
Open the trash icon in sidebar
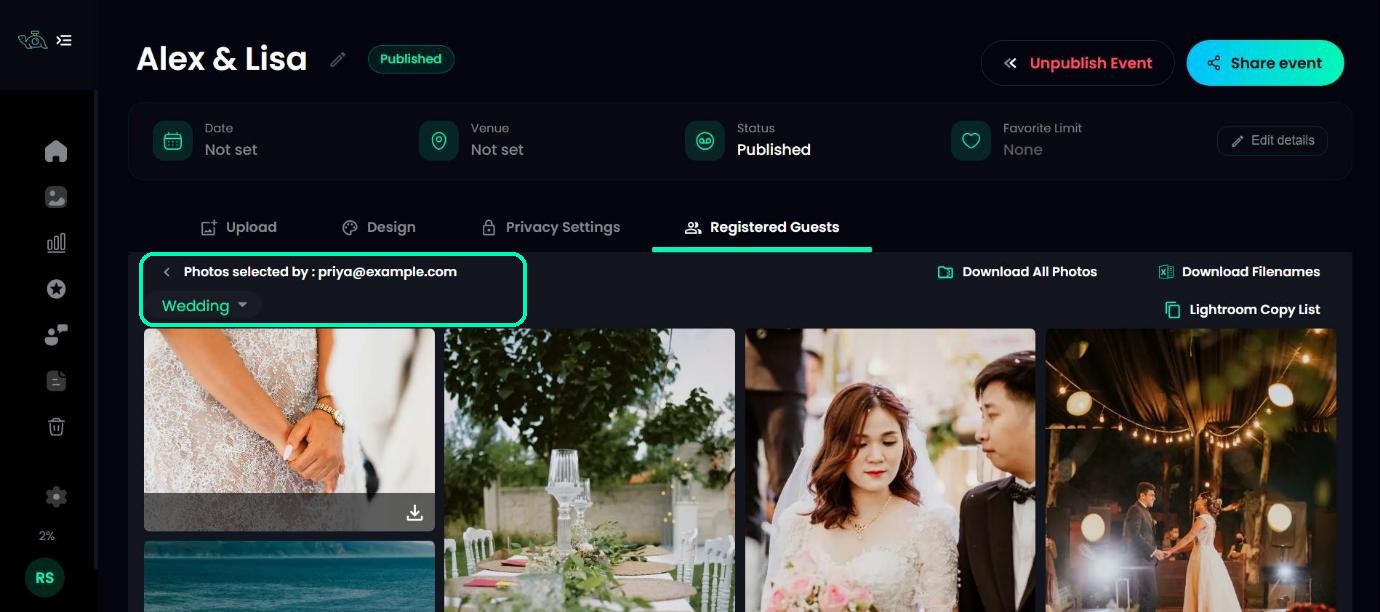pyautogui.click(x=56, y=427)
